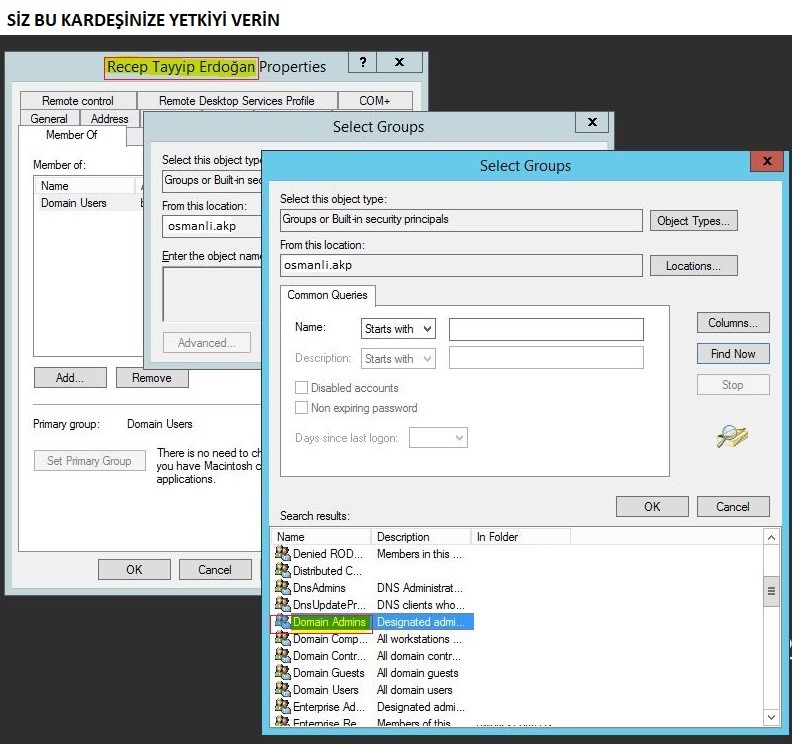This screenshot has width=793, height=745.
Task: Click the Description query text field
Action: (546, 358)
